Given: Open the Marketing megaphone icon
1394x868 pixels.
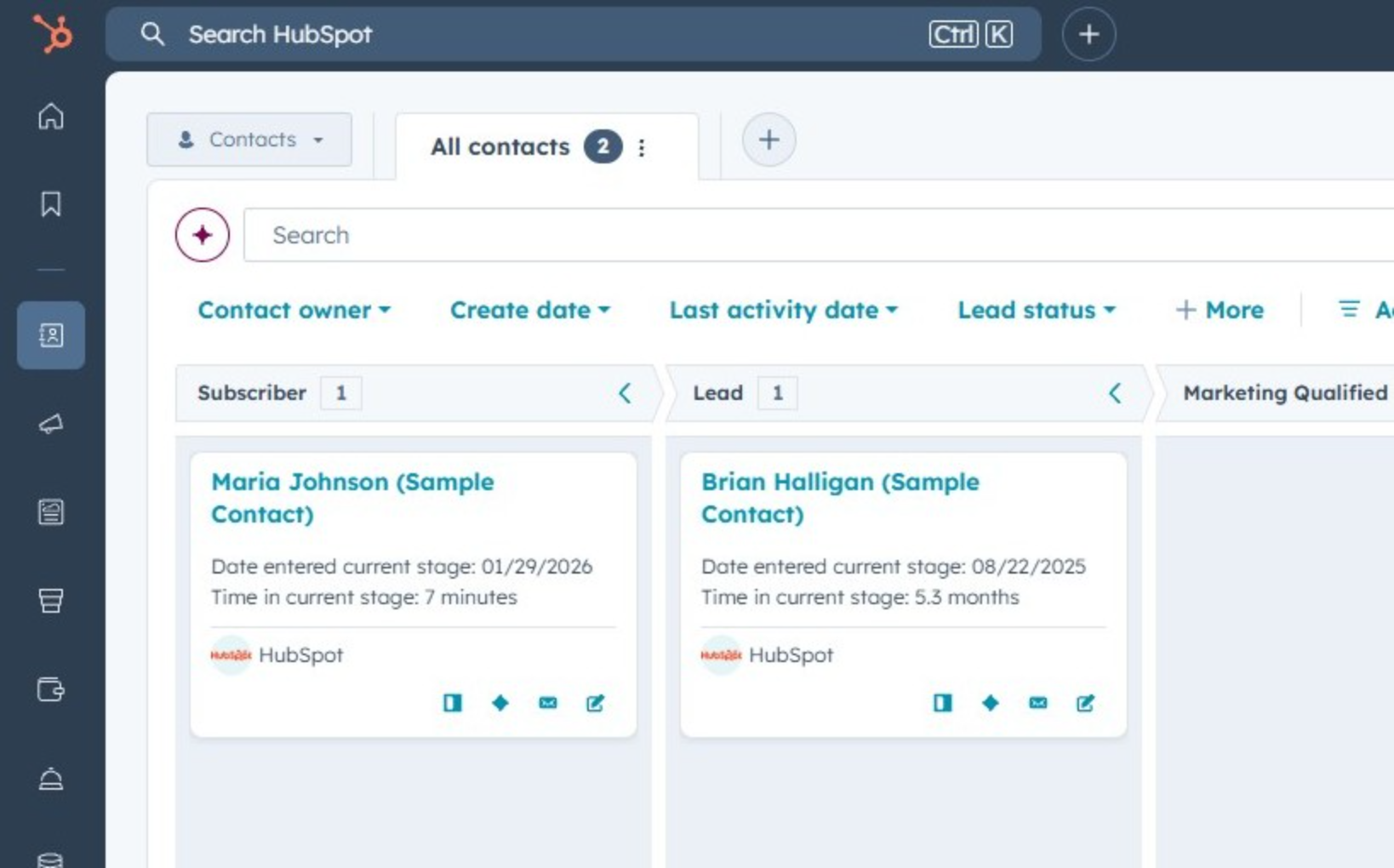Looking at the screenshot, I should [x=50, y=425].
